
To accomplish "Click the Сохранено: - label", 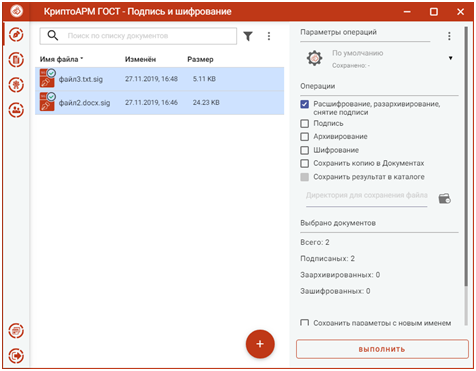I will tap(351, 66).
